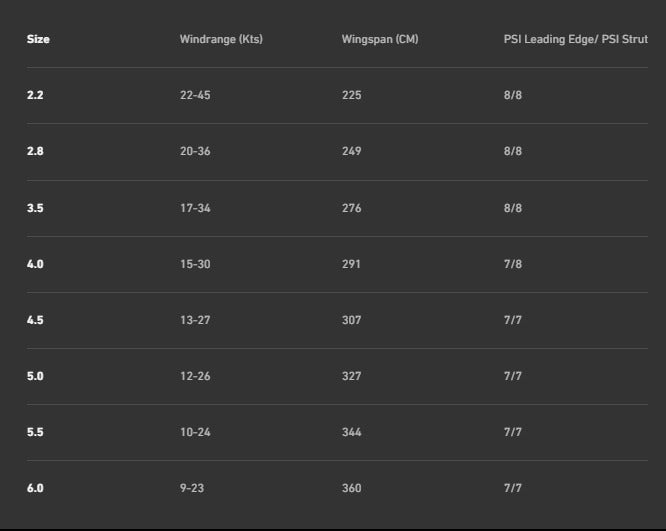Click the Size column header
This screenshot has width=666, height=531.
[38, 40]
